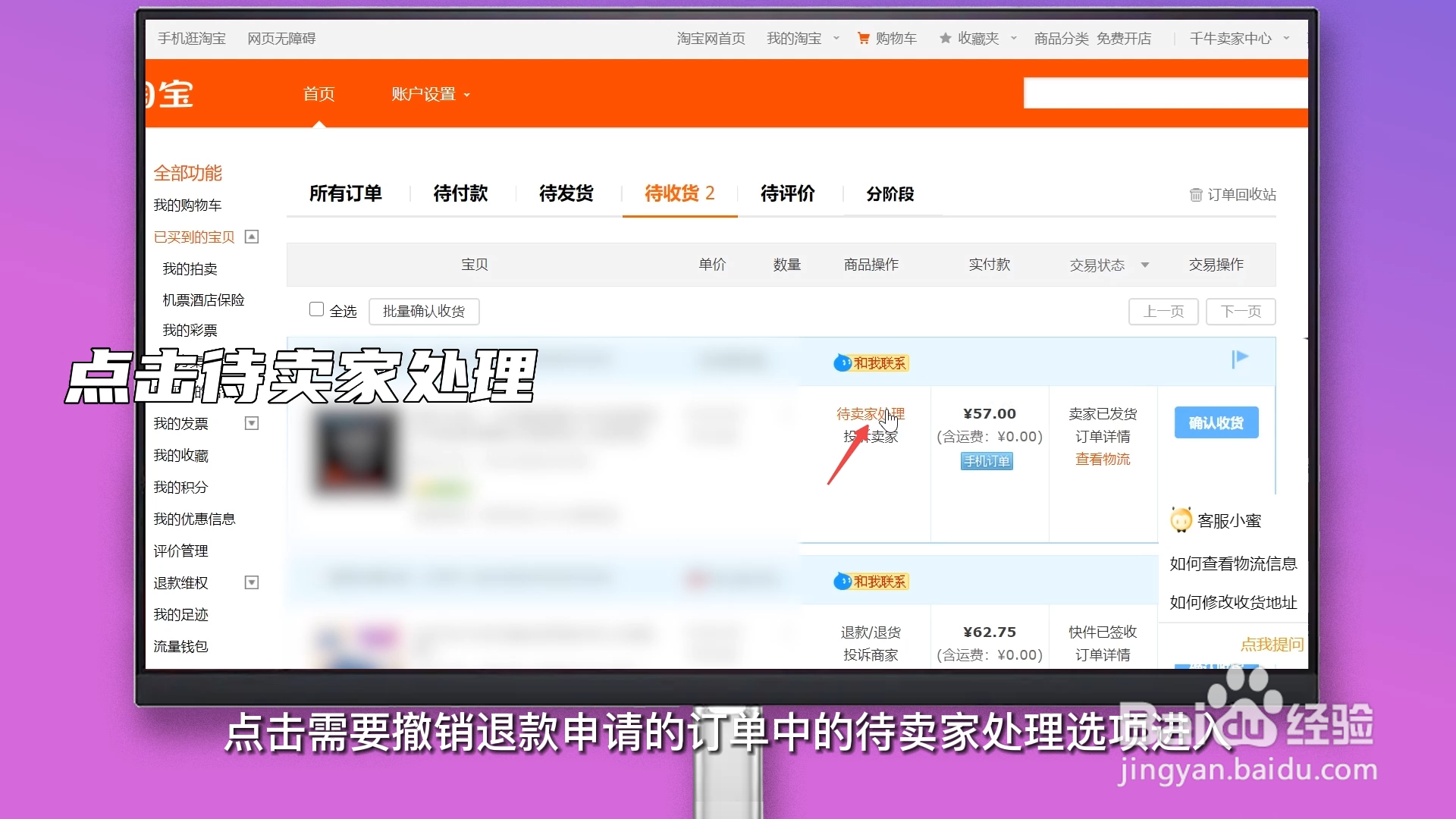Click the 和我联系 label on ¥62.75 order
The image size is (1456, 819).
pyautogui.click(x=880, y=582)
